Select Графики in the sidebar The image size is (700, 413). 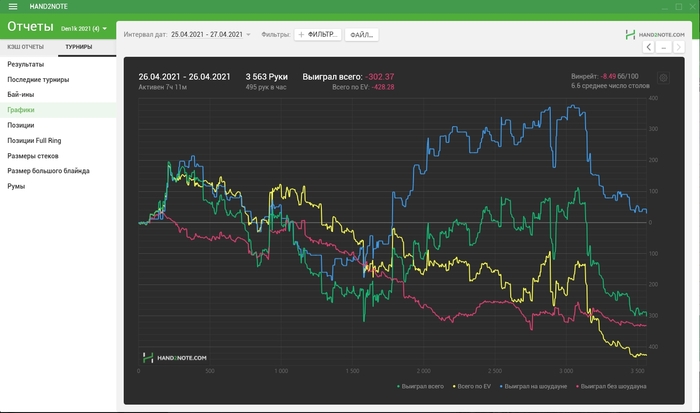tap(58, 110)
